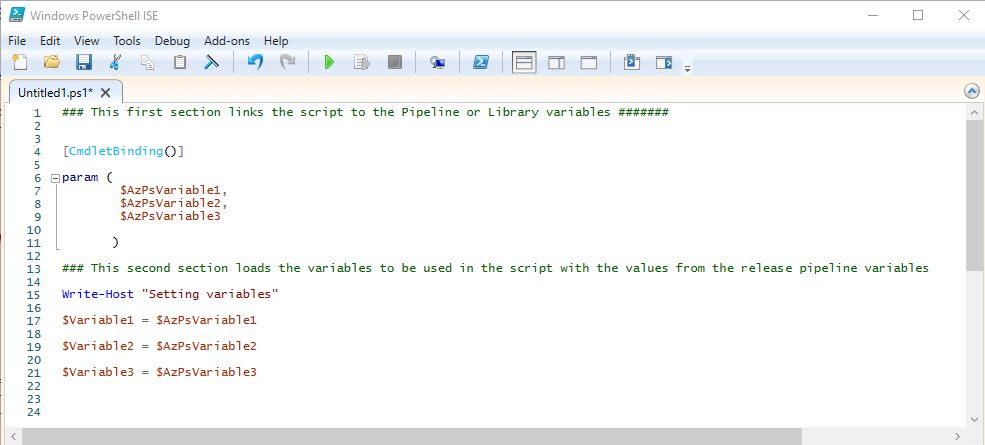The image size is (985, 445).
Task: Clear the console pane icon
Action: [x=211, y=62]
